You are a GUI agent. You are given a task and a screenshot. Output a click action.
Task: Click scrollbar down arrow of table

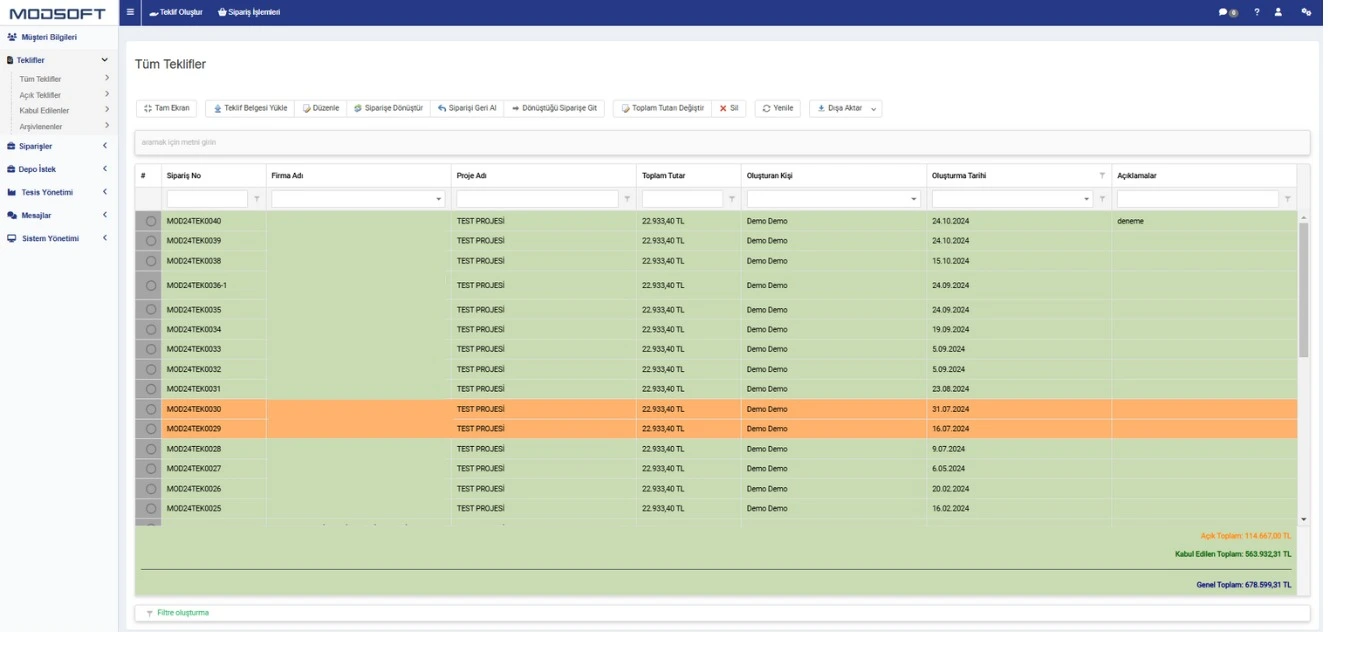(x=1303, y=520)
